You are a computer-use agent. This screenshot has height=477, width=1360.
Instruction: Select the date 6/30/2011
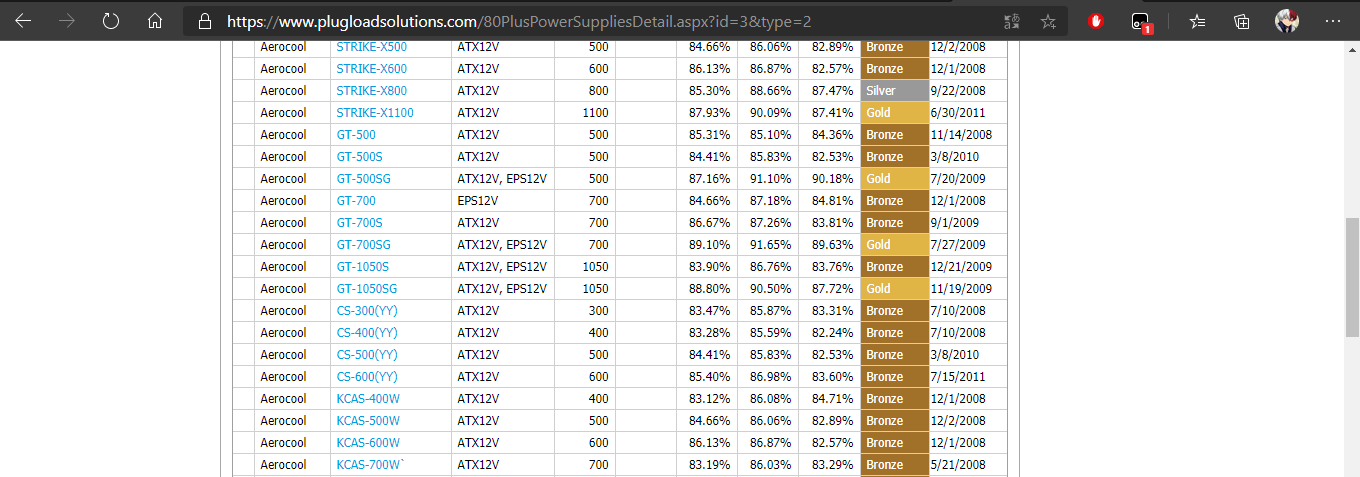(x=958, y=113)
